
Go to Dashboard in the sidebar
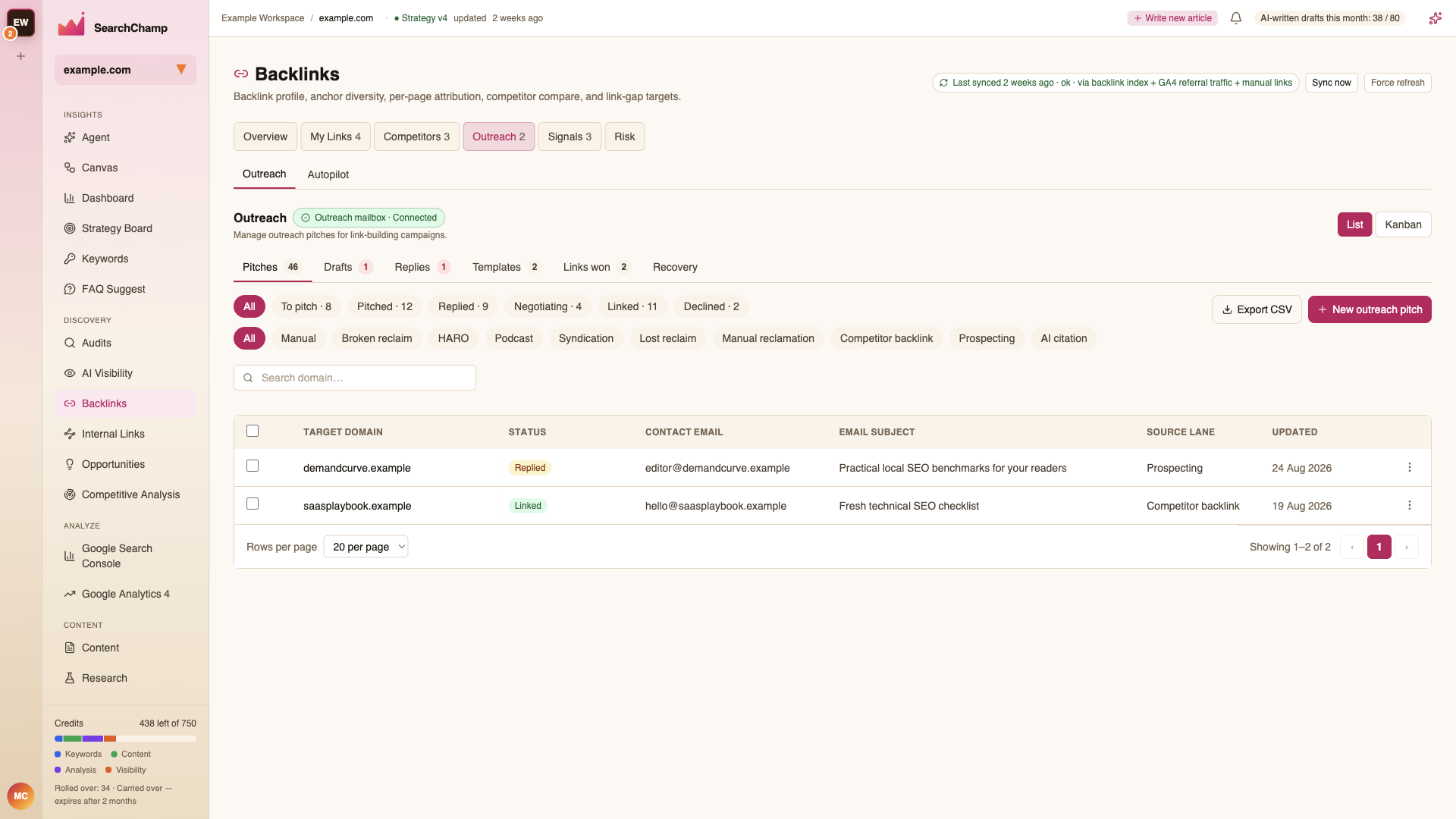125,198
